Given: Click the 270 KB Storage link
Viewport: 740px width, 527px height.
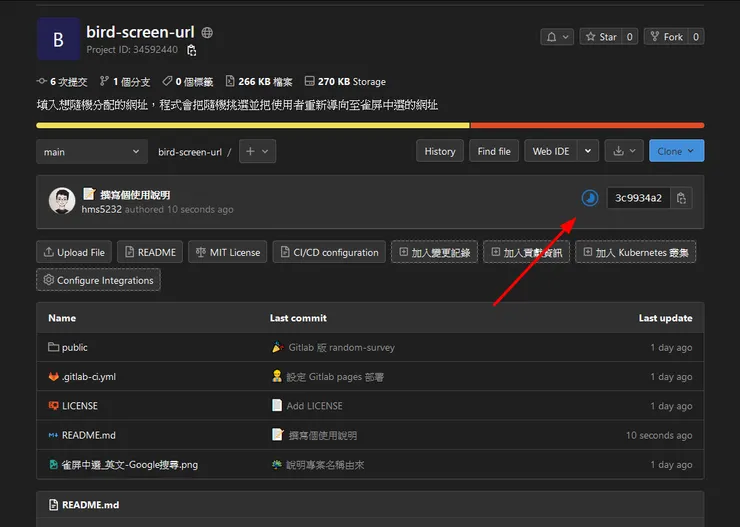Looking at the screenshot, I should click(x=345, y=82).
